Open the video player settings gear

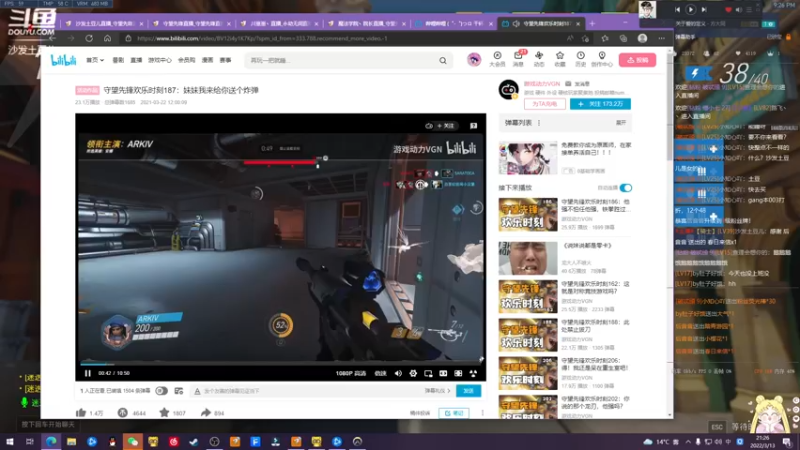coord(413,373)
